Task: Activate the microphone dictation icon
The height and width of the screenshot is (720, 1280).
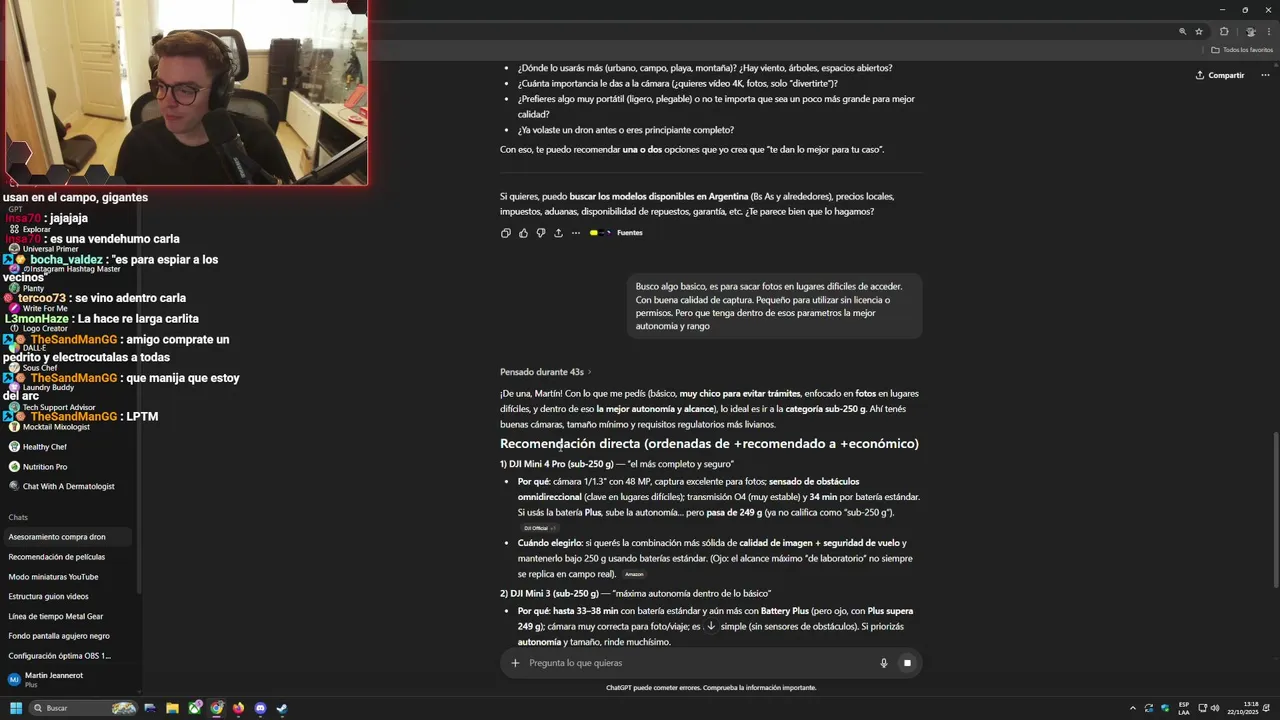Action: 884,663
